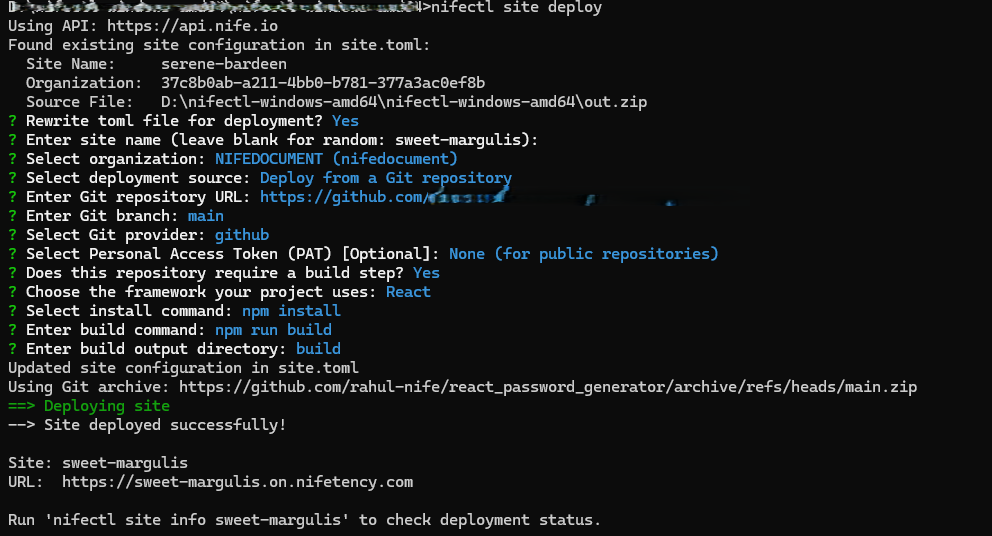Click the Git archive main.zip URL

pyautogui.click(x=548, y=387)
